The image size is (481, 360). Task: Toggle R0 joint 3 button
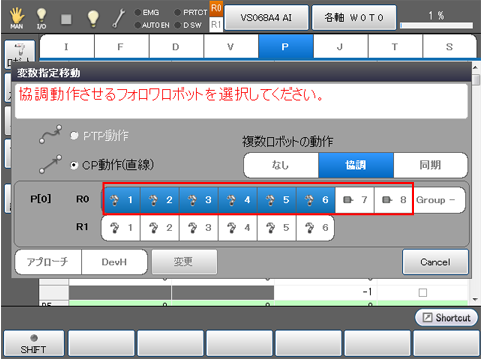(199, 200)
